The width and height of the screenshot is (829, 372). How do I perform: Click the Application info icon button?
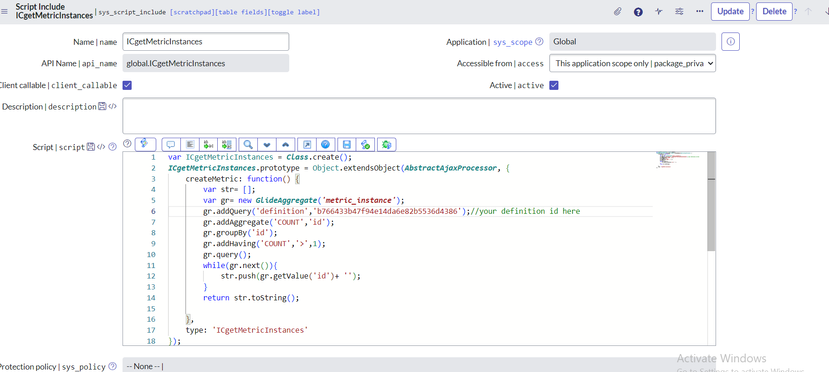click(731, 42)
